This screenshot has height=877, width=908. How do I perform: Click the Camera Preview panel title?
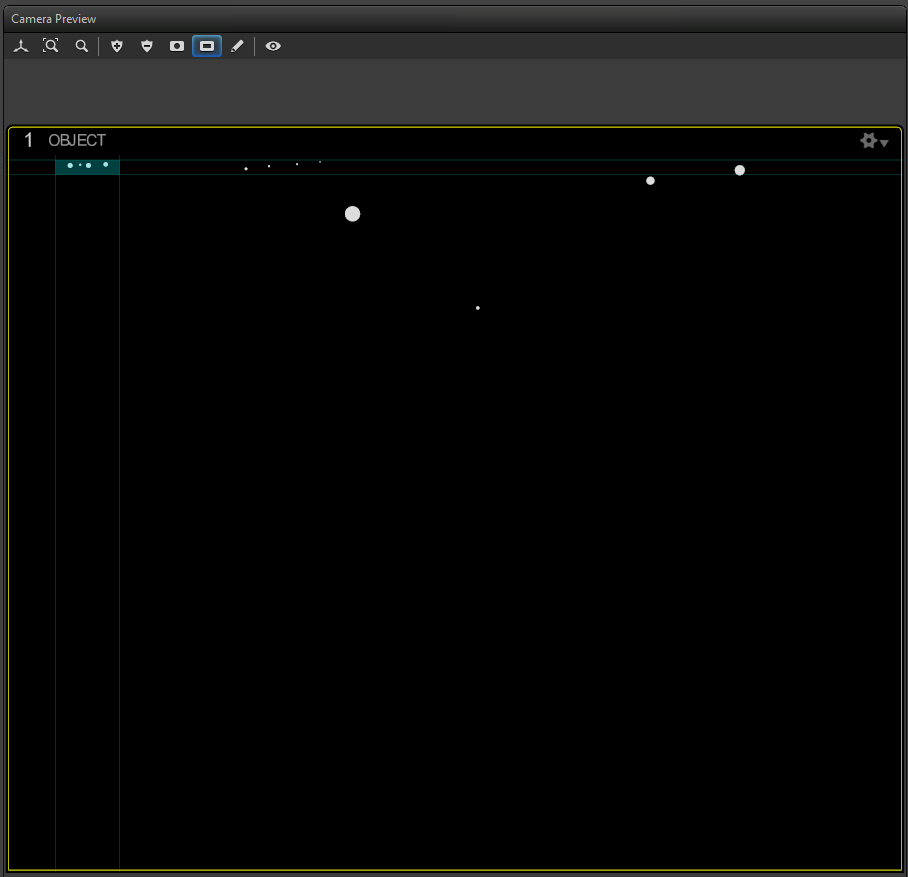pyautogui.click(x=54, y=19)
